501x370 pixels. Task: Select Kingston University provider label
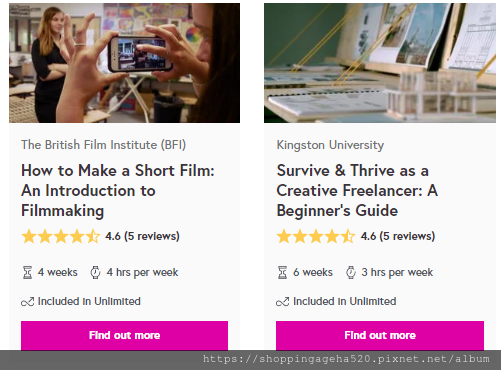[330, 145]
